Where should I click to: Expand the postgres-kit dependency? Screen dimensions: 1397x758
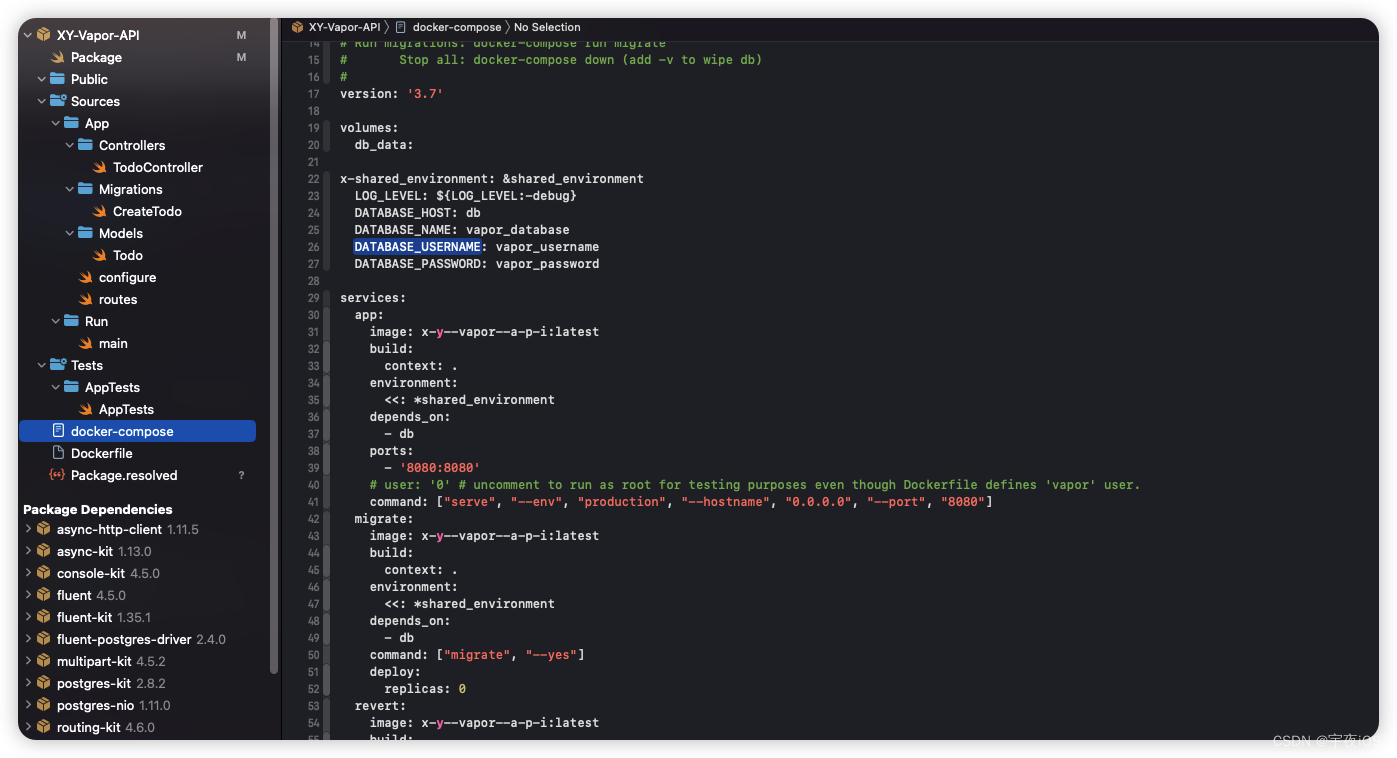28,683
